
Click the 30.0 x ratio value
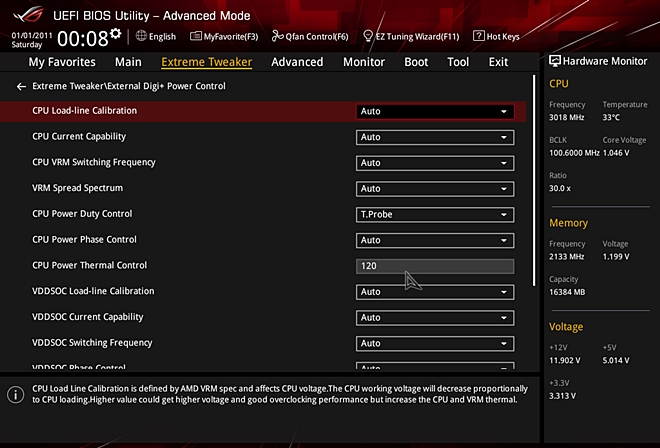click(560, 188)
